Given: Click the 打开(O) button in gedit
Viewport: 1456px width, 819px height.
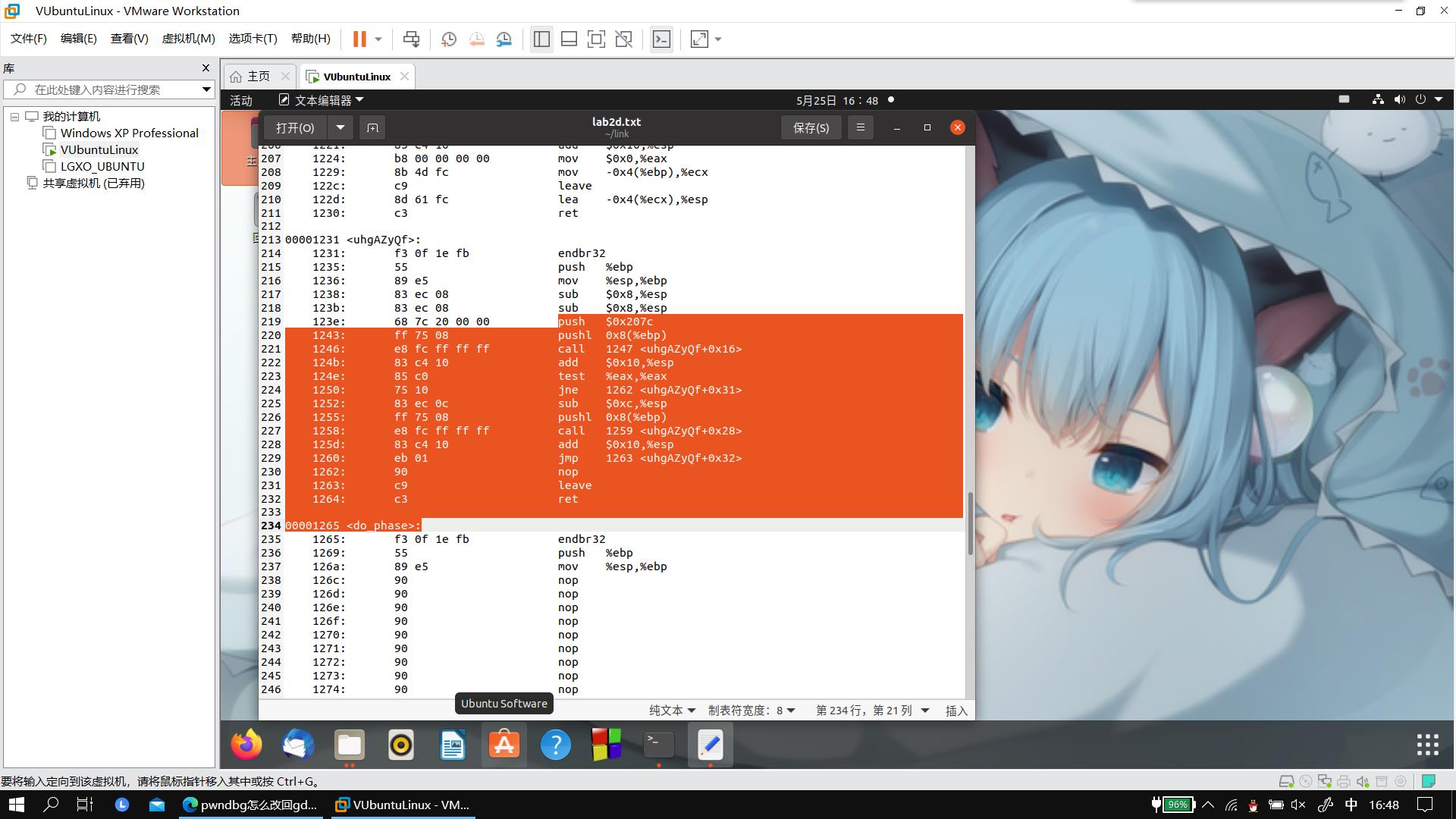Looking at the screenshot, I should point(295,127).
